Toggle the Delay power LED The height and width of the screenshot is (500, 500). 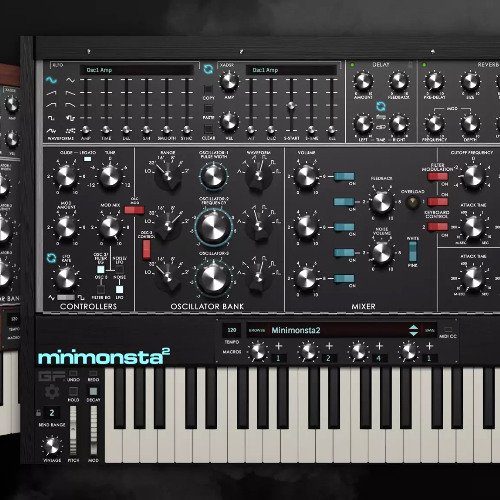click(x=352, y=65)
